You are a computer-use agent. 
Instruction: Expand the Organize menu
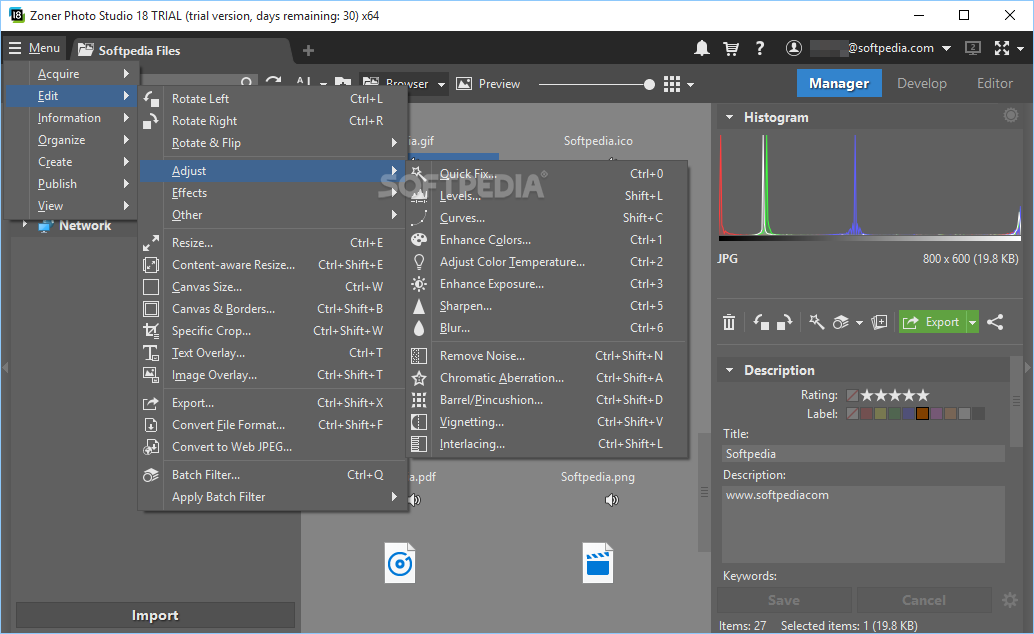point(71,140)
